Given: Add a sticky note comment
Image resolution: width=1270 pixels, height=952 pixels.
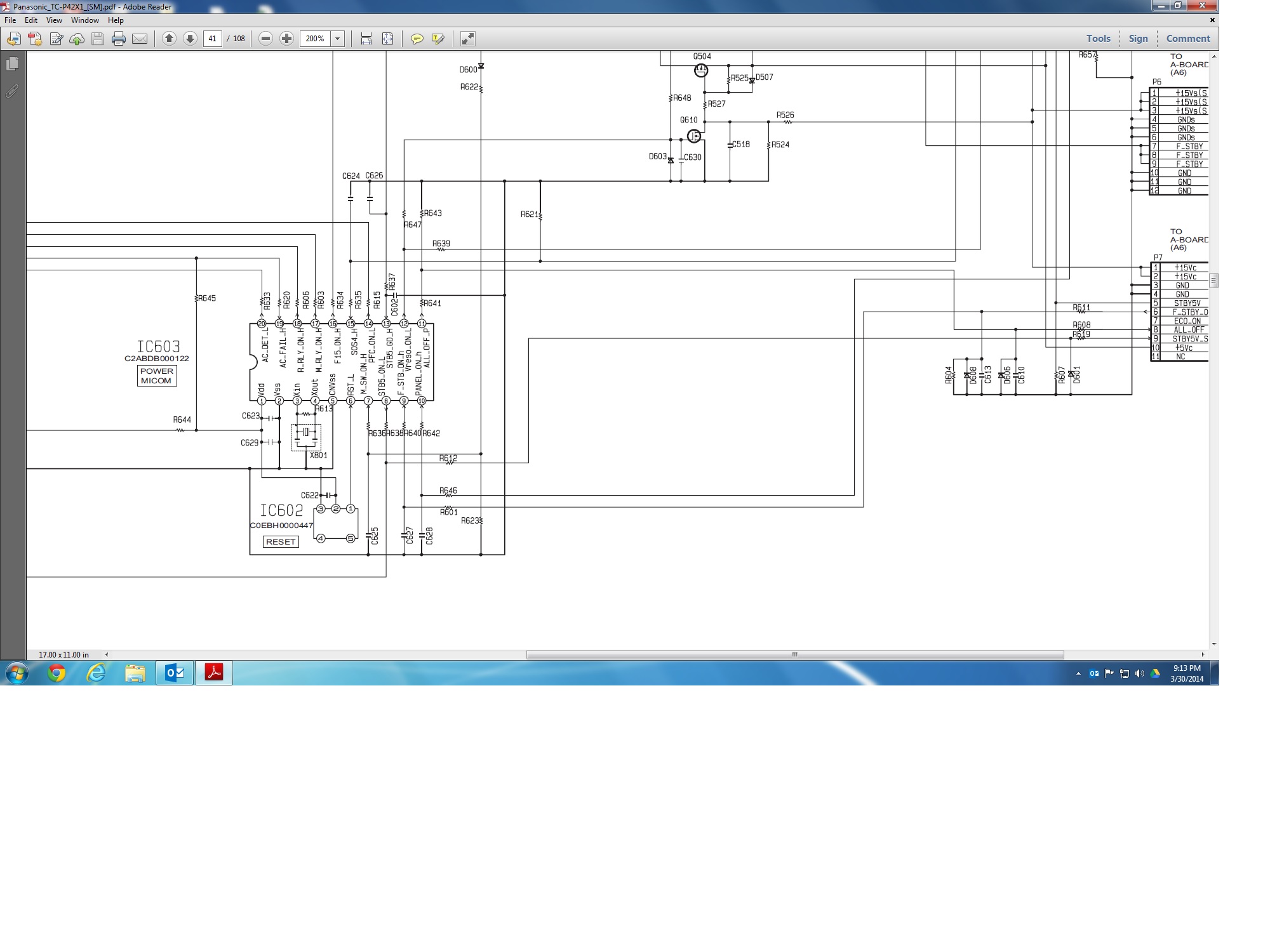Looking at the screenshot, I should coord(417,39).
